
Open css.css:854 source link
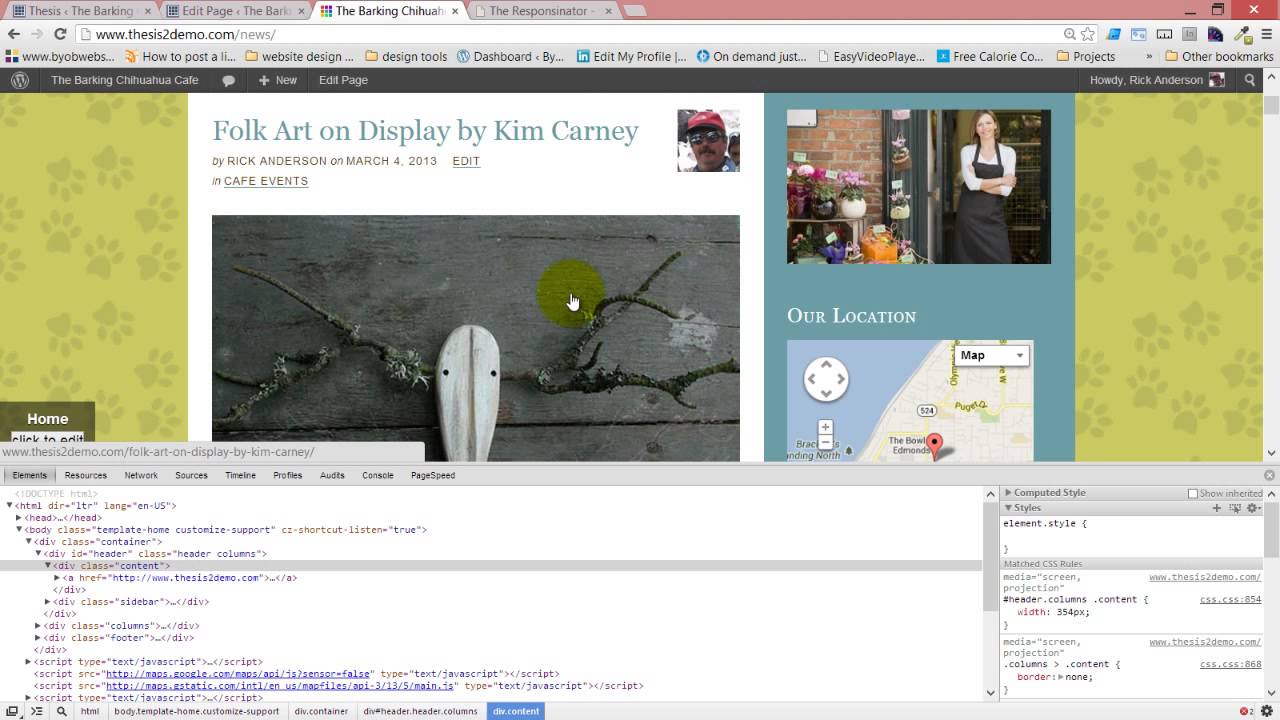coord(1231,600)
